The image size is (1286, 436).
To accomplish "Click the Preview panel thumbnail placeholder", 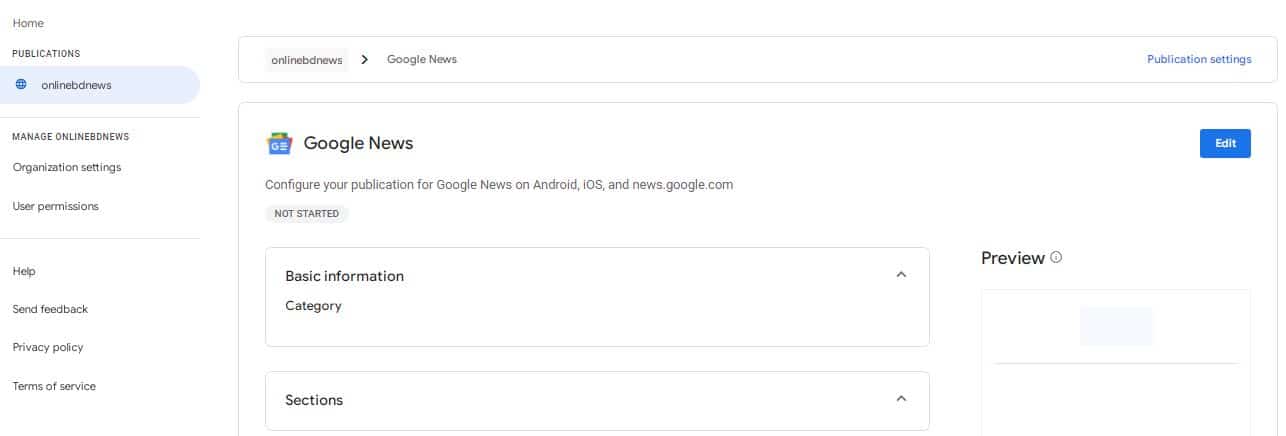I will pyautogui.click(x=1116, y=327).
